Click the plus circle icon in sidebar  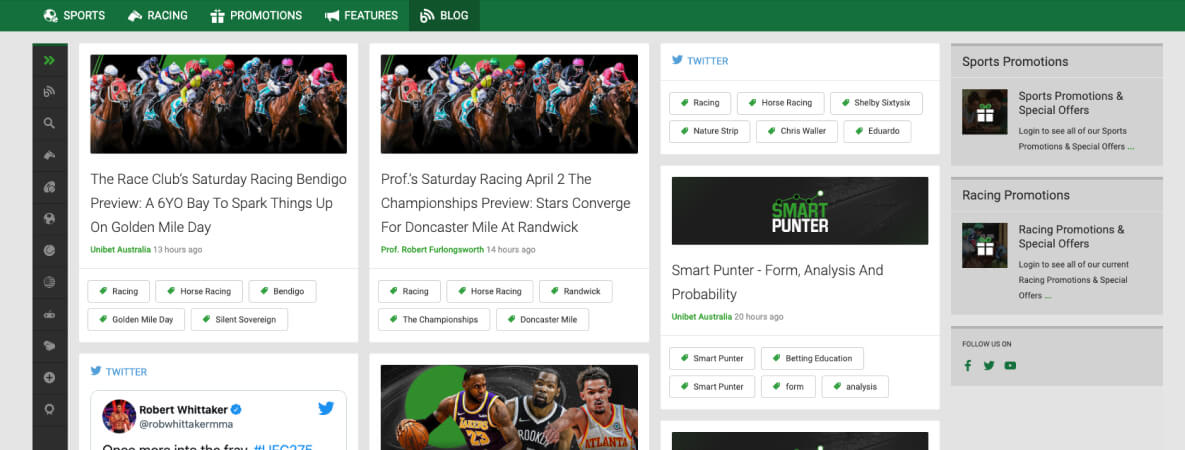click(50, 377)
